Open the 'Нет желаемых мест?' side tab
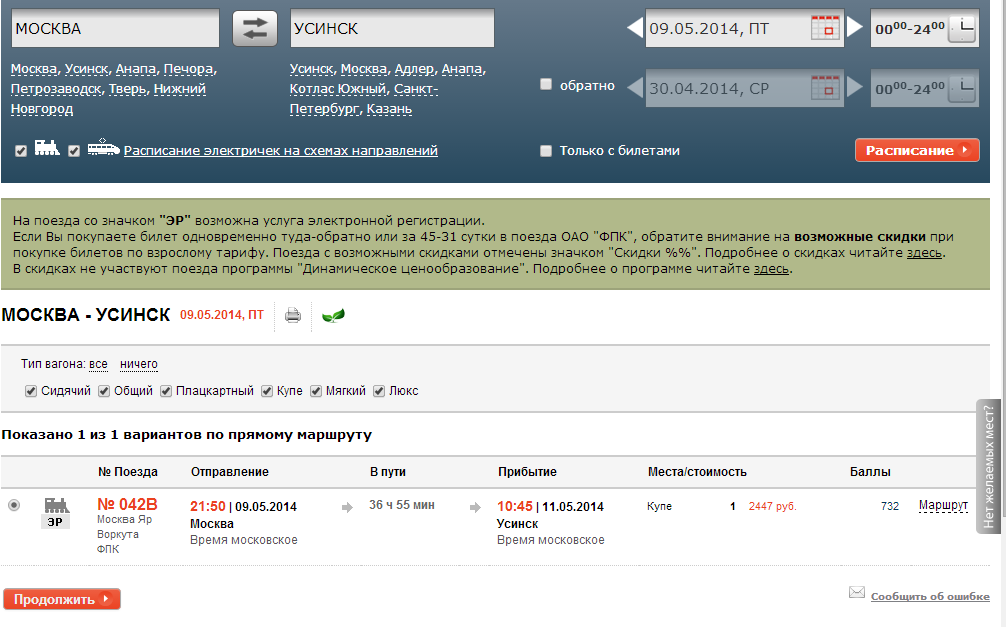The width and height of the screenshot is (1006, 627). (x=989, y=466)
